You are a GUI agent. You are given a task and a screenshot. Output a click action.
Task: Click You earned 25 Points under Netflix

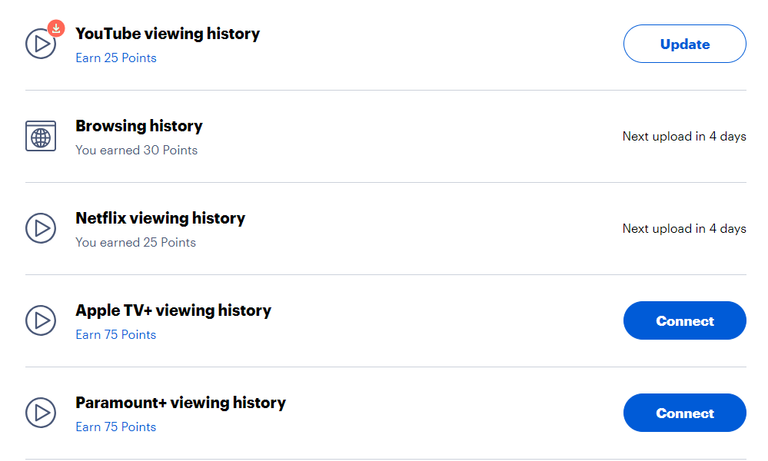click(136, 242)
